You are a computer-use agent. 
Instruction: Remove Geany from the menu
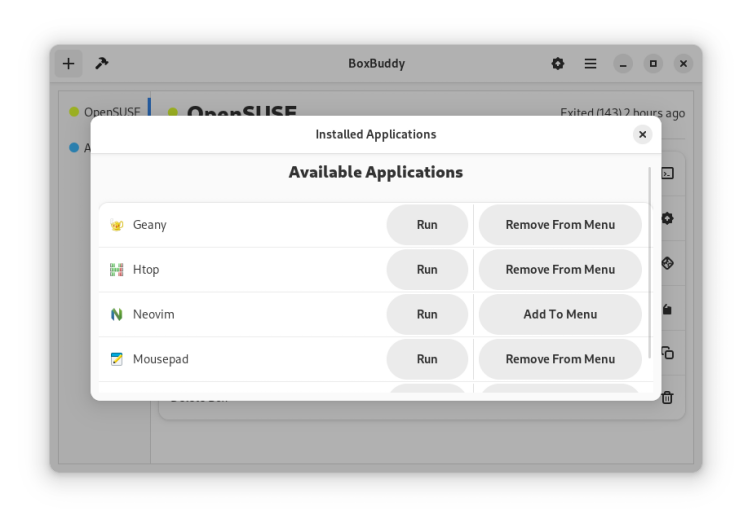click(560, 225)
